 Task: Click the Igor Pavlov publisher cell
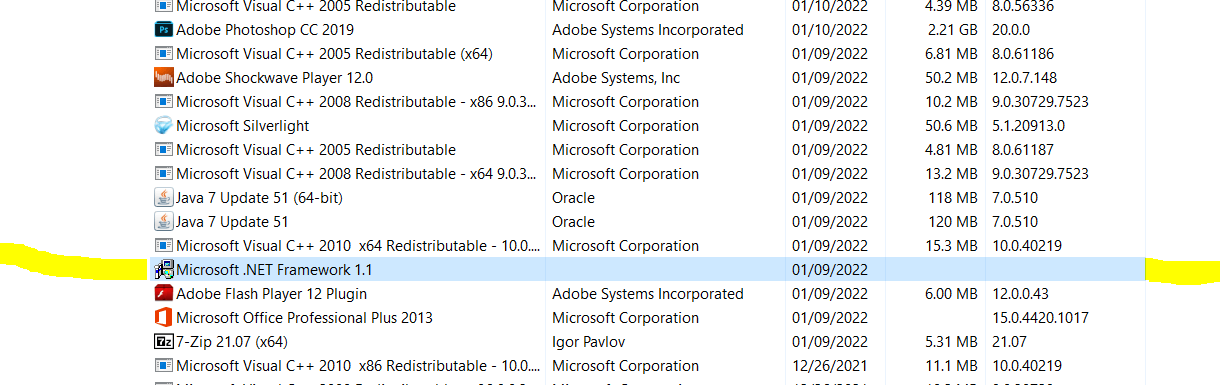589,342
